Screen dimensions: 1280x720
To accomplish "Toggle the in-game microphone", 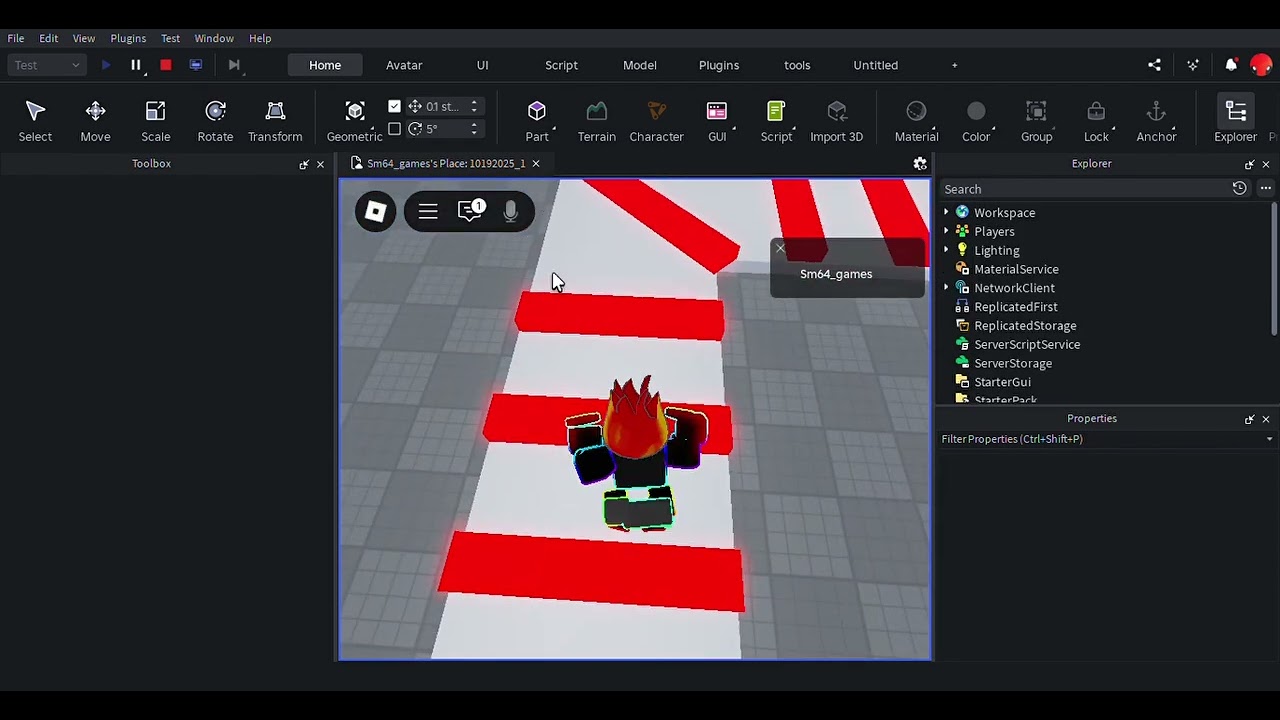I will pyautogui.click(x=510, y=211).
